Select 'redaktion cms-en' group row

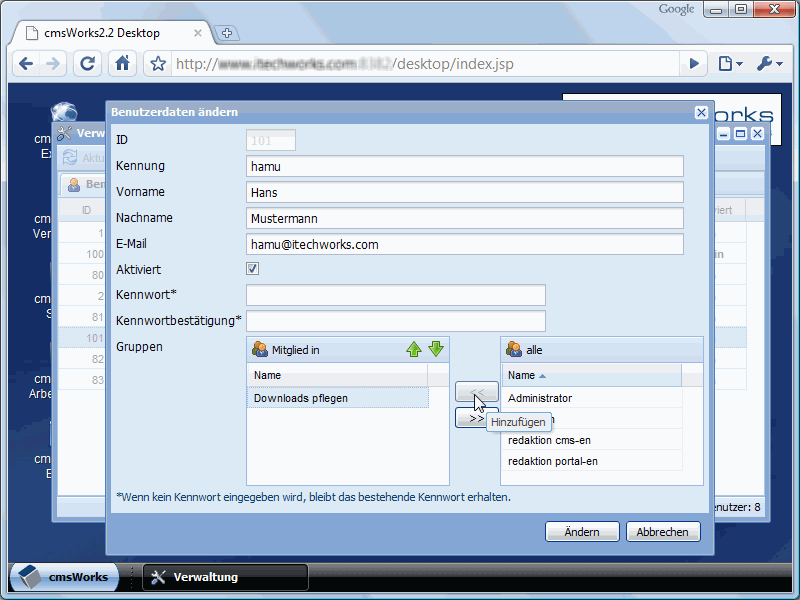tap(592, 440)
